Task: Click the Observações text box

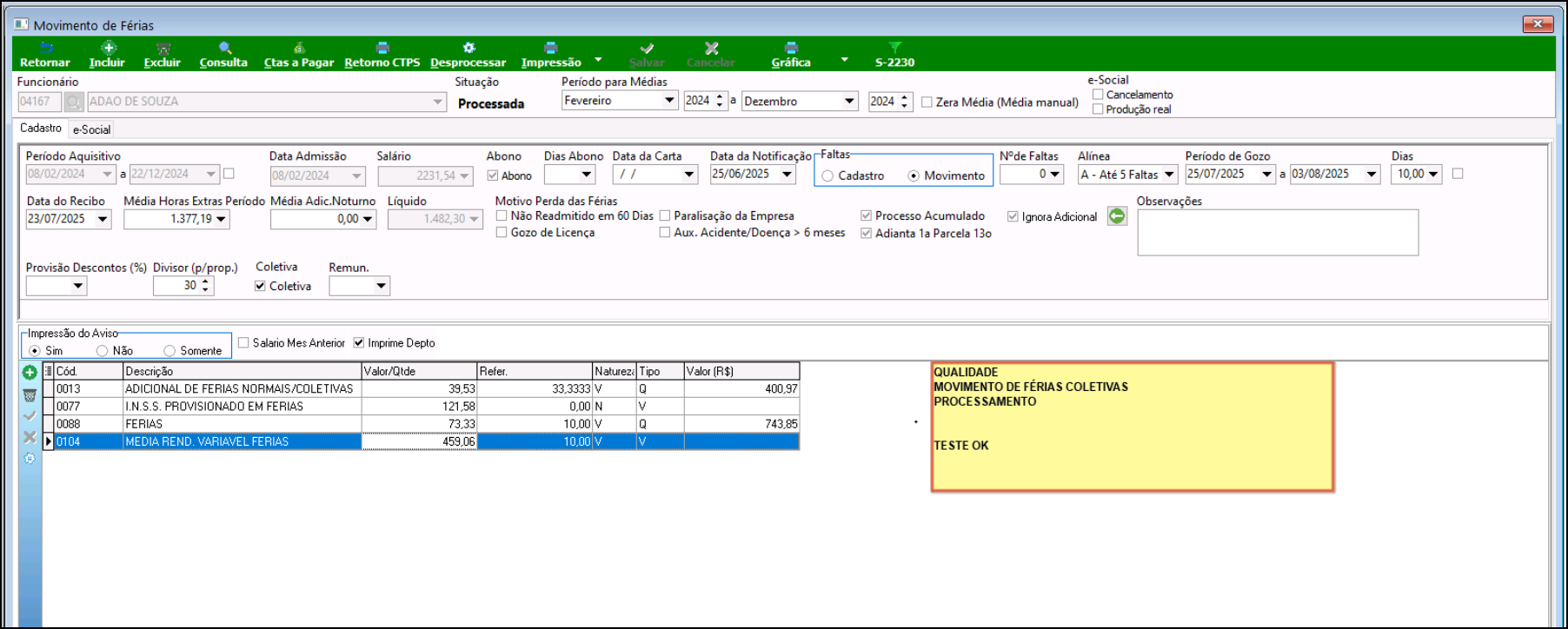Action: [x=1278, y=232]
